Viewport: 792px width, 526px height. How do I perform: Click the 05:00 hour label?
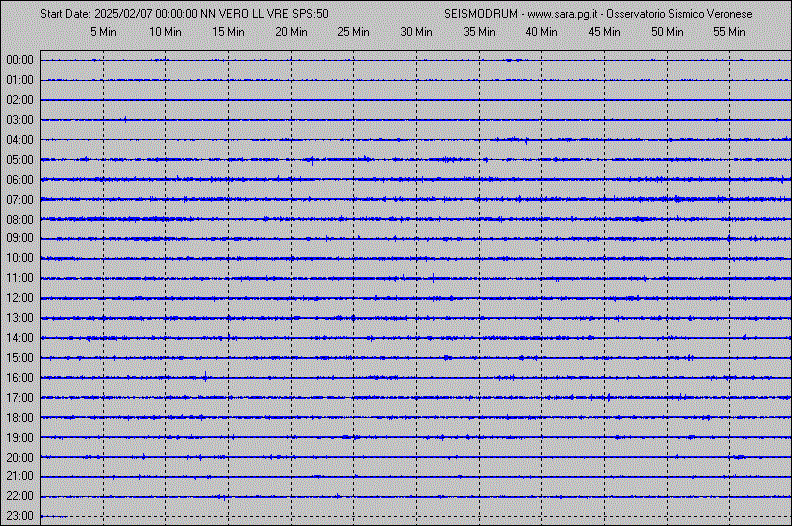click(20, 160)
